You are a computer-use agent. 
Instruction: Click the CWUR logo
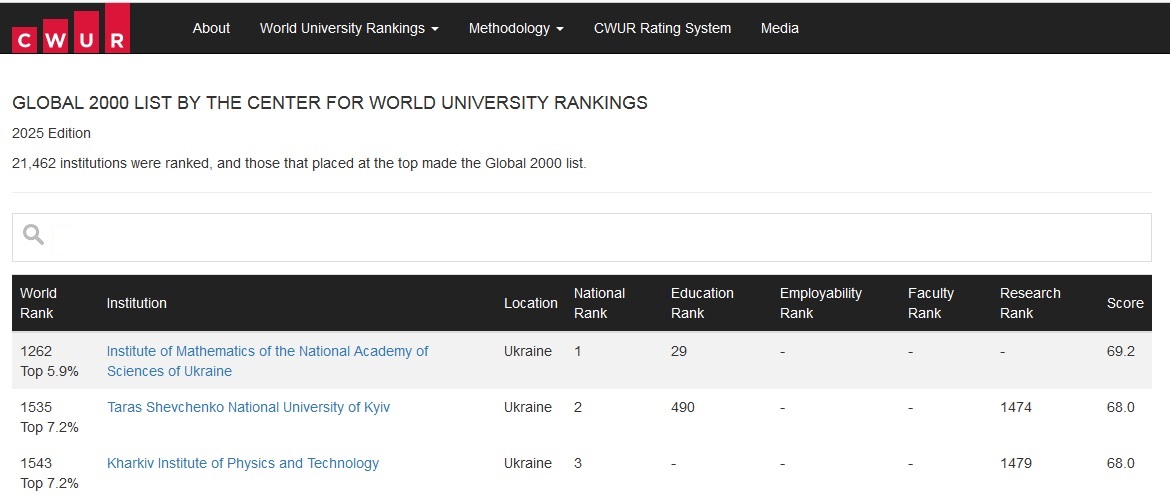[x=71, y=28]
